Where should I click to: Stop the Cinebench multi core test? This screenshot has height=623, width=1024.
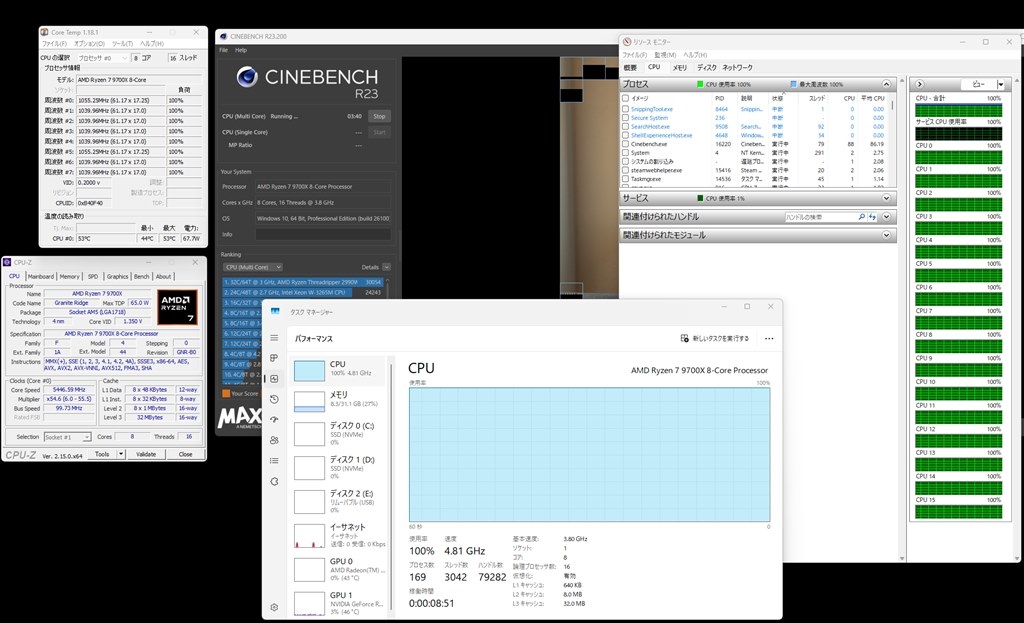click(379, 116)
